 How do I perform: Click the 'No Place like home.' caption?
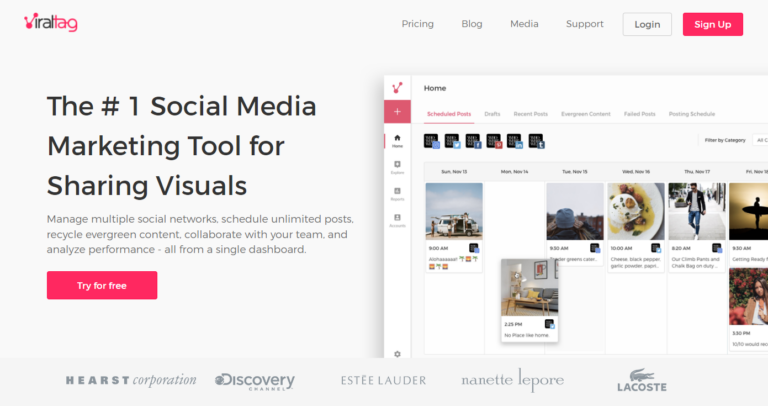[527, 335]
